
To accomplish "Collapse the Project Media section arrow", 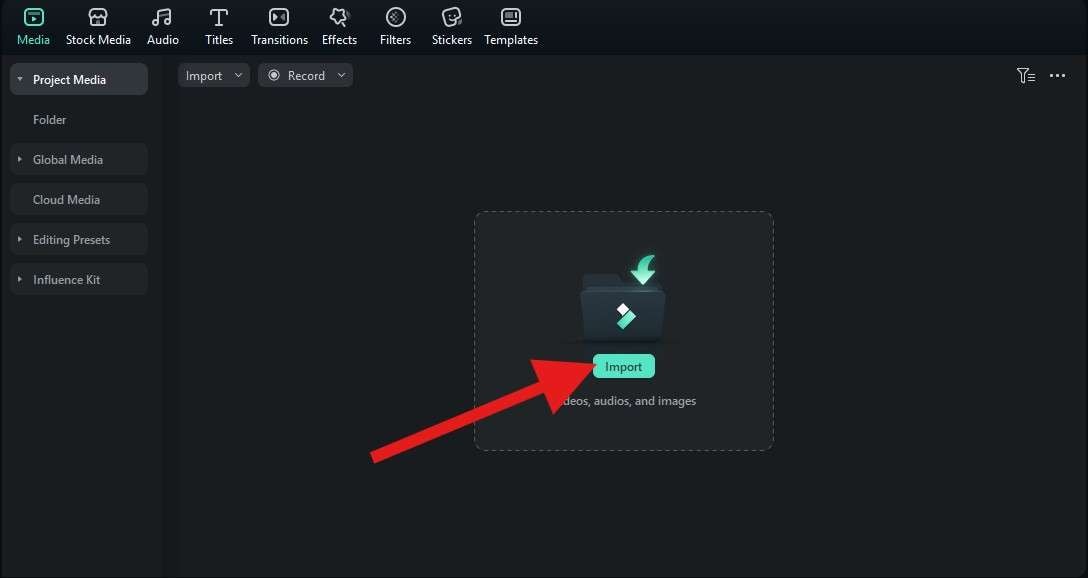I will (x=19, y=79).
